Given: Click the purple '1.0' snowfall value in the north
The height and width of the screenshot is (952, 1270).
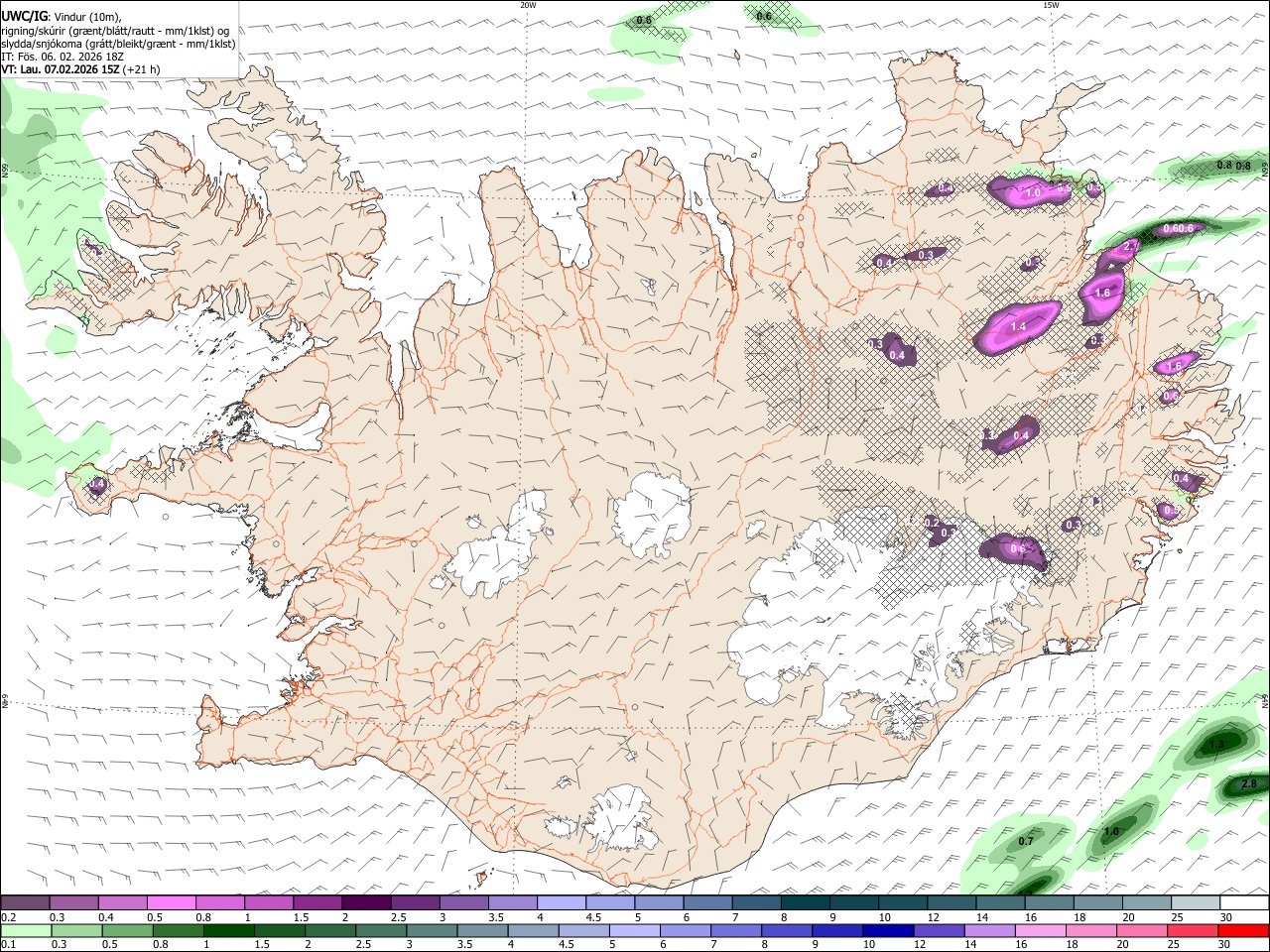Looking at the screenshot, I should [1033, 192].
